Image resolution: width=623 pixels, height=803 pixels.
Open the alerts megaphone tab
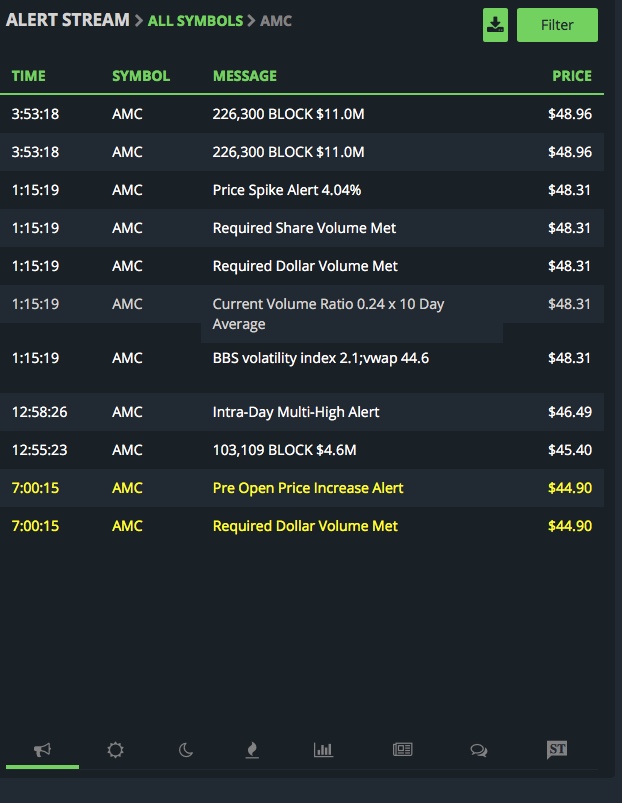coord(42,750)
